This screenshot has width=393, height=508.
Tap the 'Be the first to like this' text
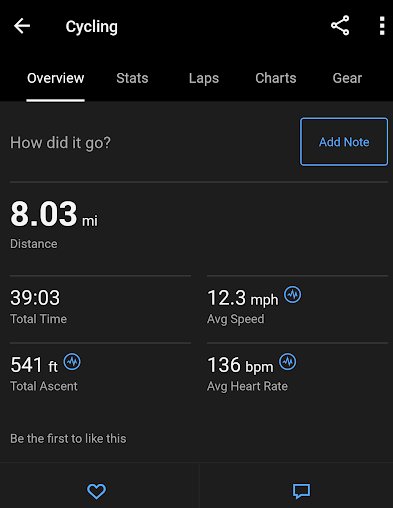pos(68,439)
